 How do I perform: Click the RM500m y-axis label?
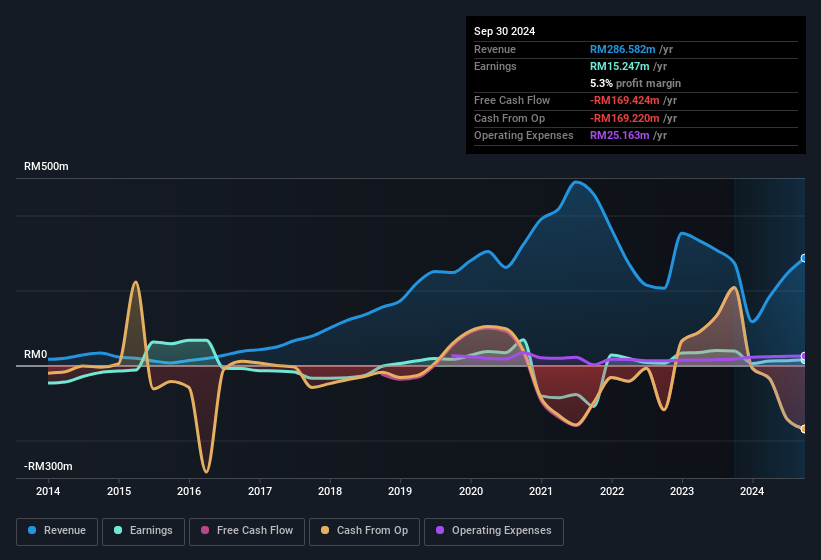pos(46,166)
